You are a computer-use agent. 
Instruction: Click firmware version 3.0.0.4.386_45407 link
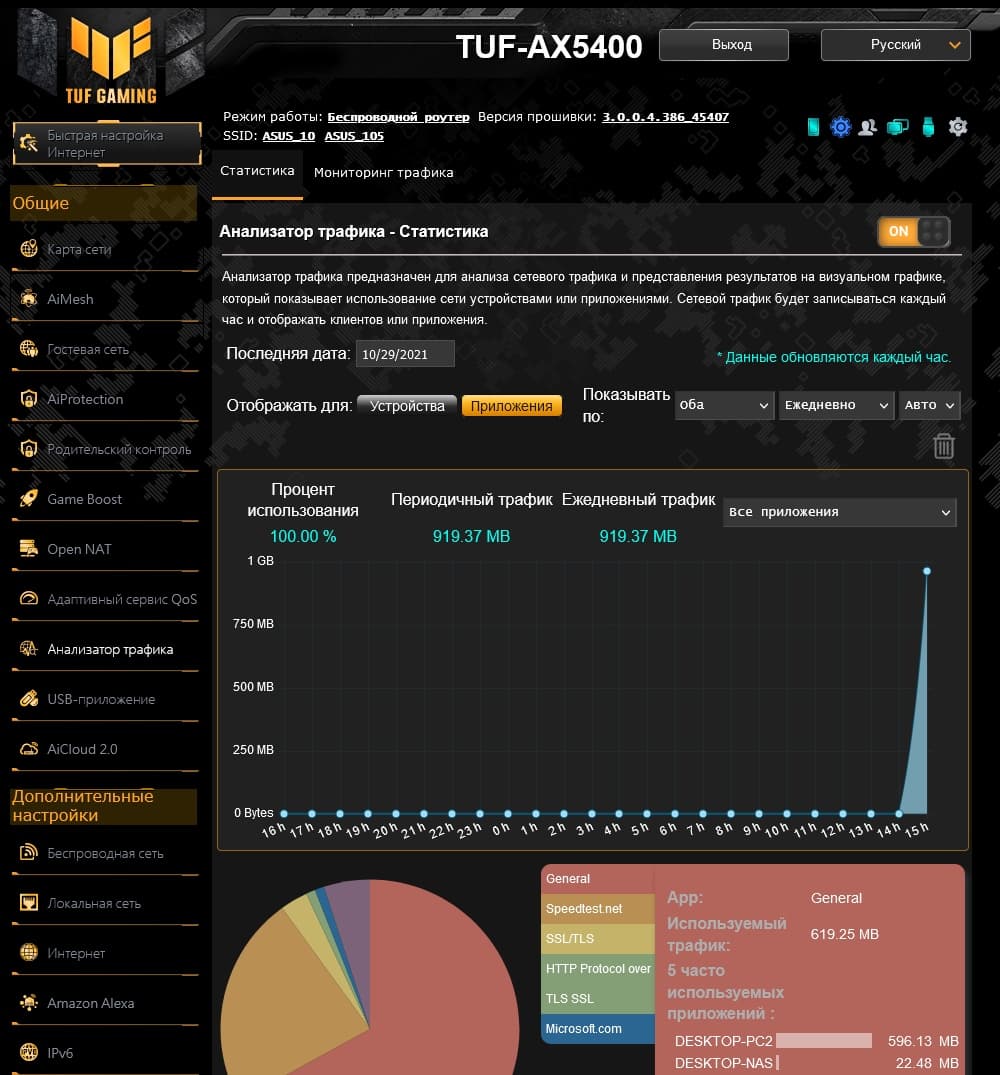[x=666, y=117]
